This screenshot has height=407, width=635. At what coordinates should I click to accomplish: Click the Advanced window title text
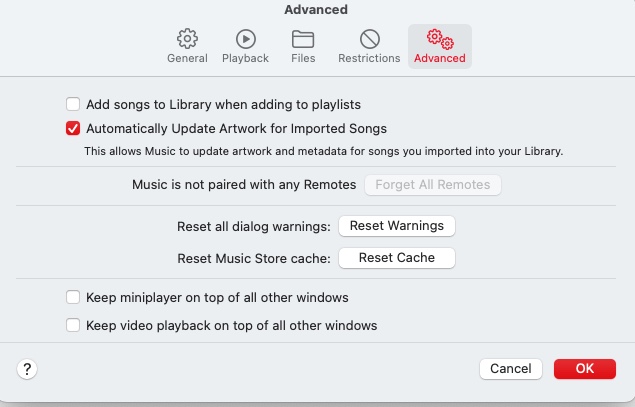[316, 10]
